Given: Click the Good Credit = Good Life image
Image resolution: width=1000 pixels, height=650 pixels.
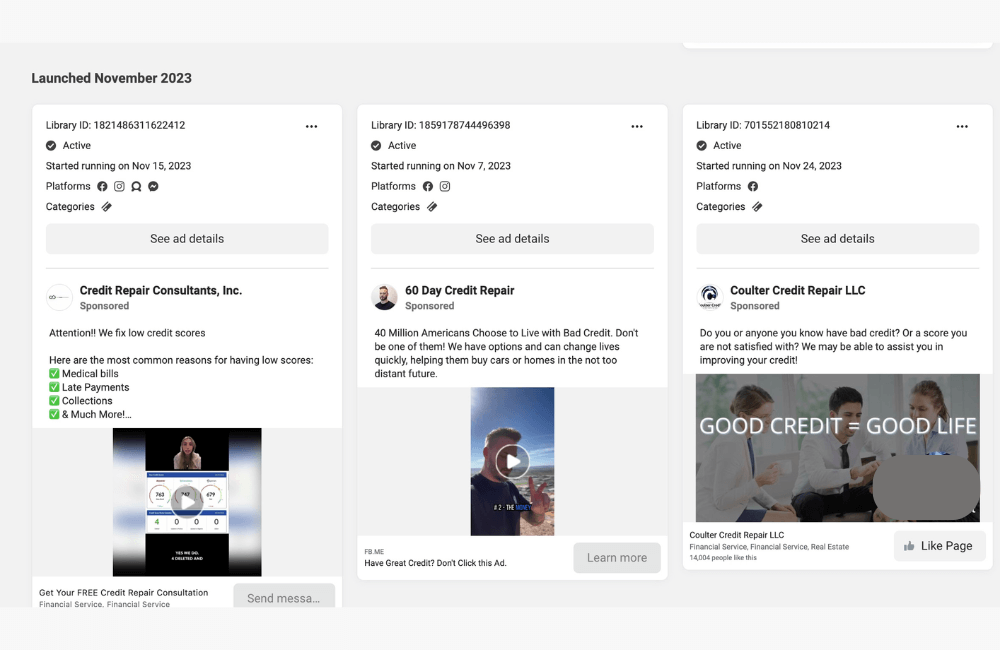Looking at the screenshot, I should coord(837,447).
